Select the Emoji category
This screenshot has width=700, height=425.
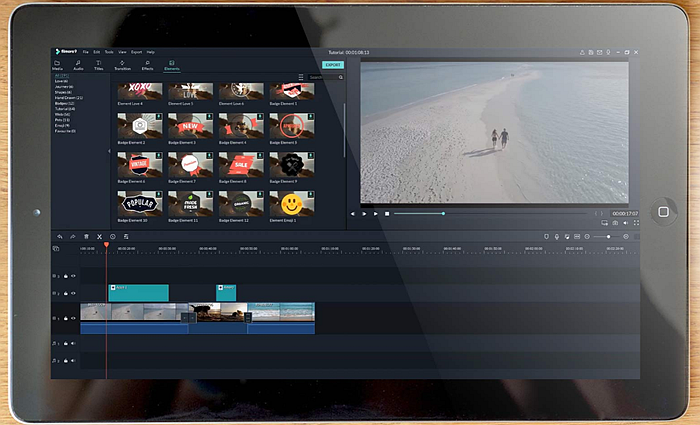click(x=62, y=125)
